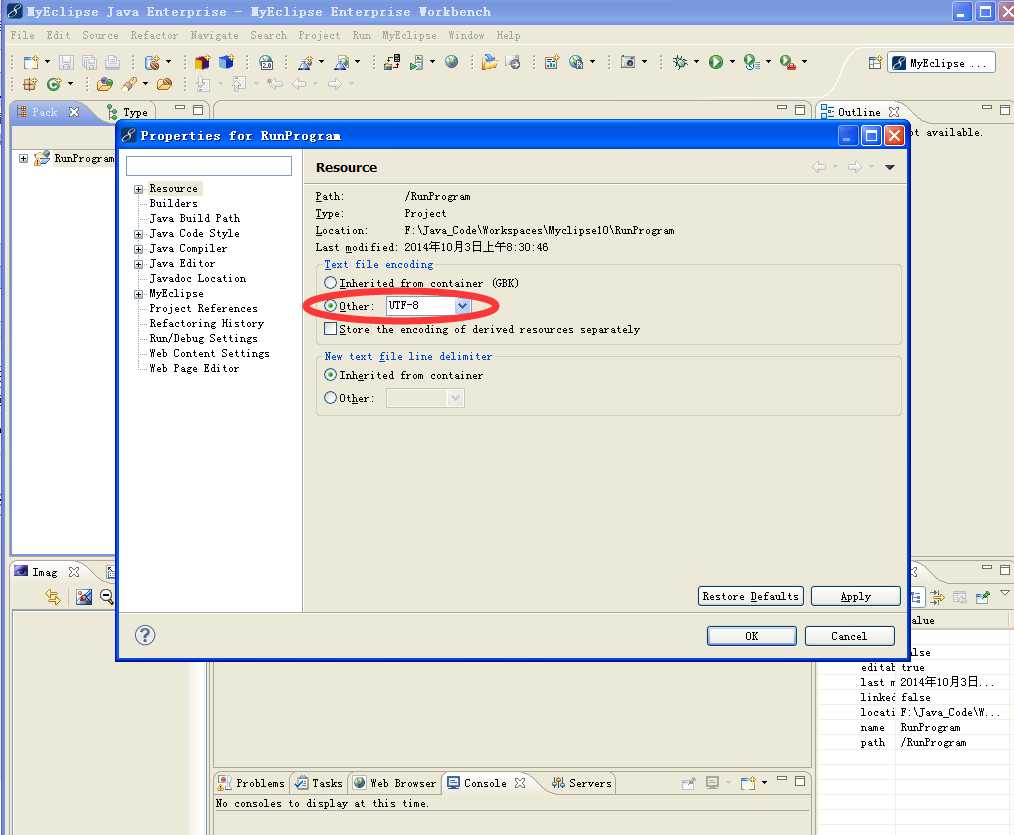Open the MyEclipse menu
1014x835 pixels.
pos(409,35)
